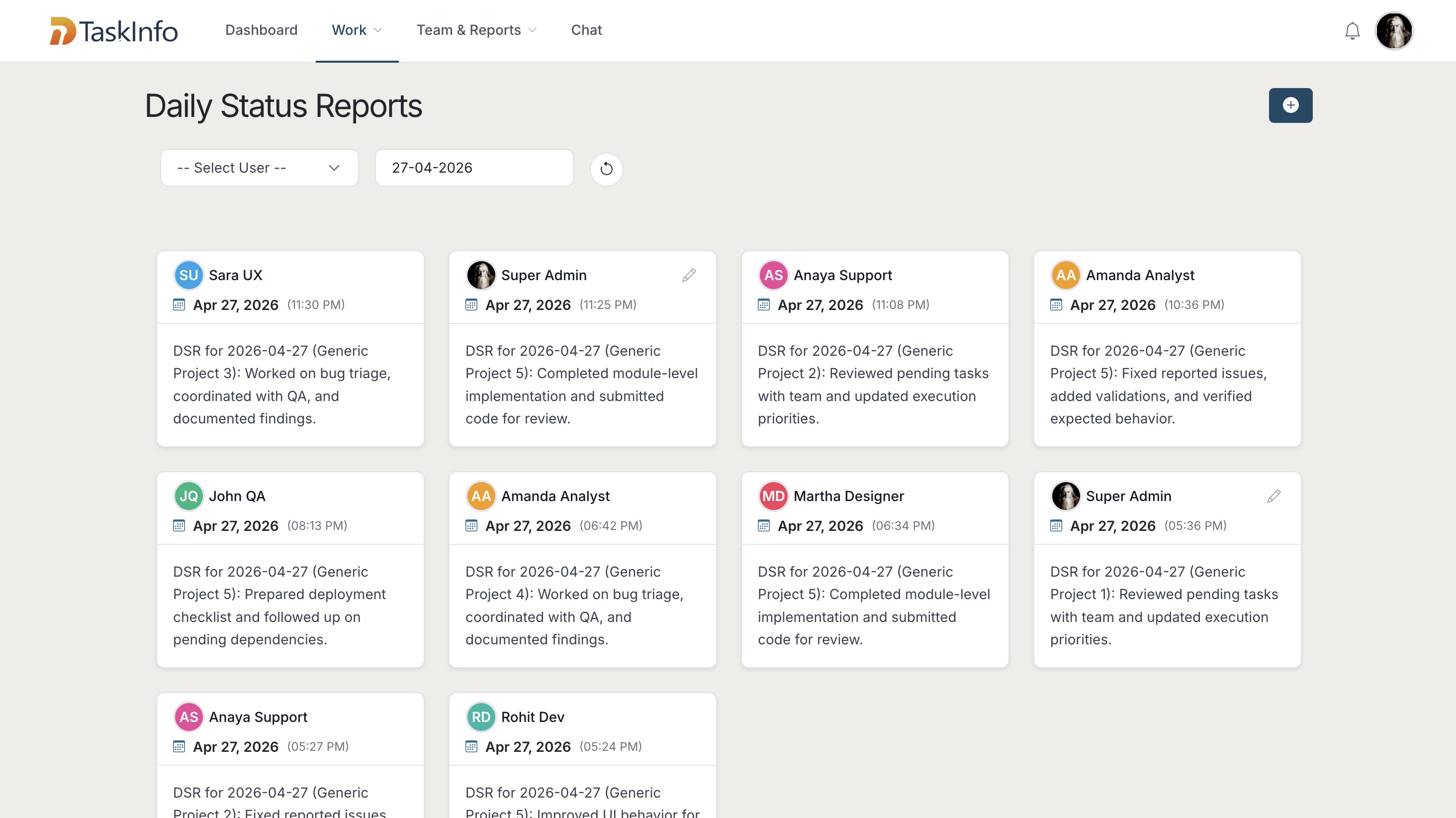Image resolution: width=1456 pixels, height=818 pixels.
Task: Click the Martha Designer avatar badge
Action: click(773, 496)
